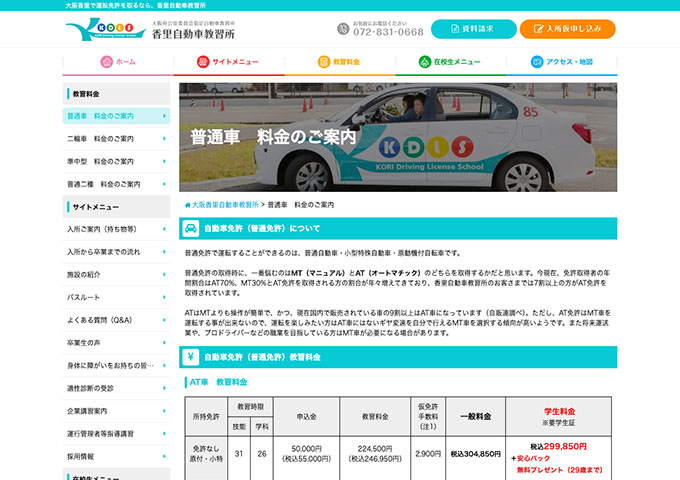Image resolution: width=680 pixels, height=480 pixels.
Task: Click the orange 教習料金 icon
Action: pyautogui.click(x=324, y=62)
